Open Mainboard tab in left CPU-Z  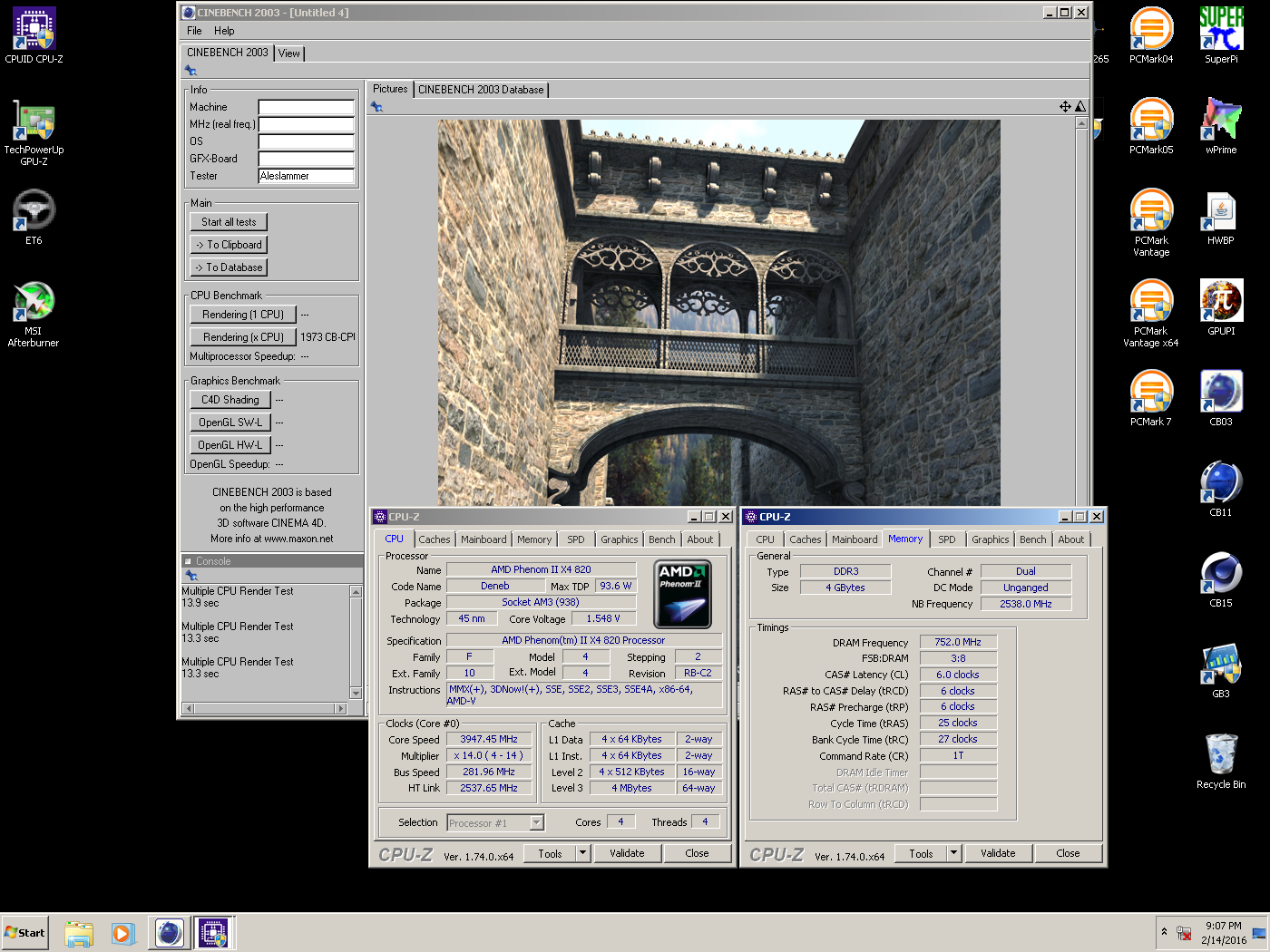coord(484,539)
